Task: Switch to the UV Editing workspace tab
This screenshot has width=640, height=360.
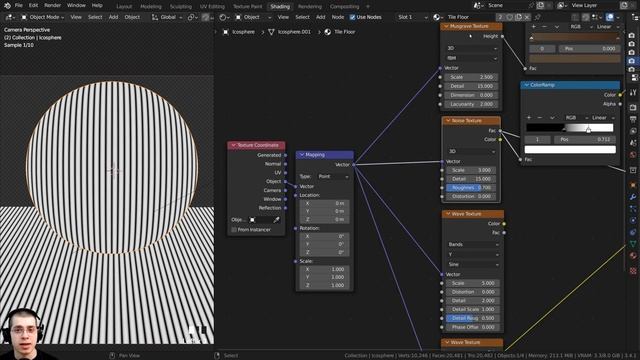Action: [x=212, y=7]
